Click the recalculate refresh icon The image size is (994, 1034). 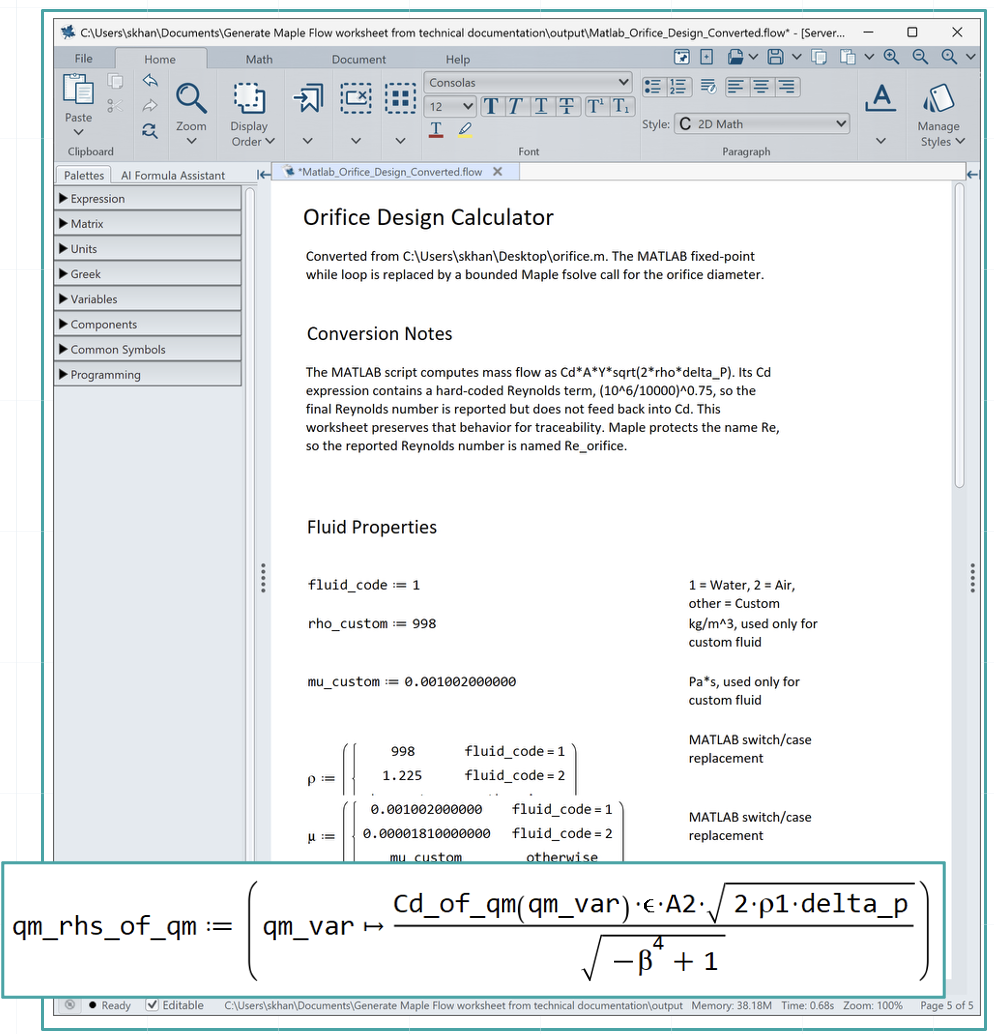point(150,131)
